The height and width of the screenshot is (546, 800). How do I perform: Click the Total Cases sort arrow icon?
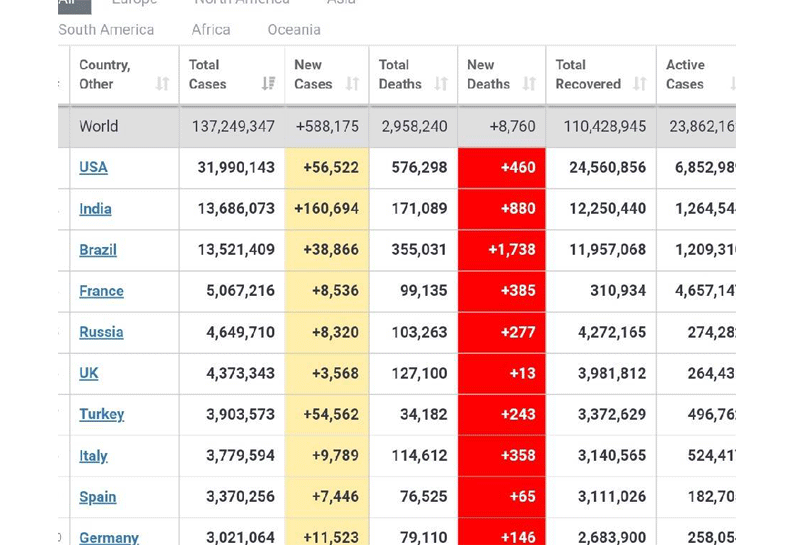point(268,84)
